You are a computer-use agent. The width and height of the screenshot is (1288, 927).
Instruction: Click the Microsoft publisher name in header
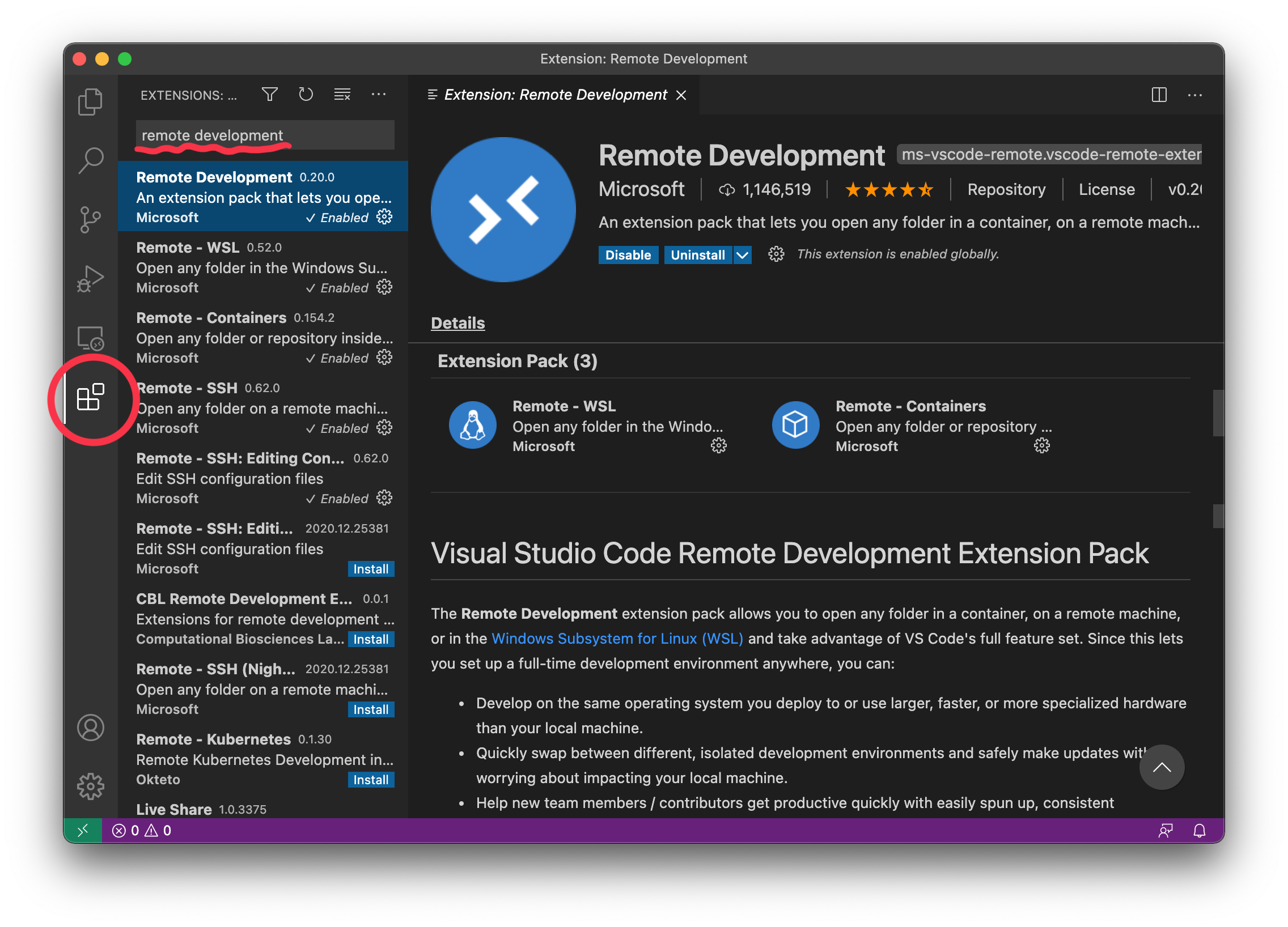point(641,189)
